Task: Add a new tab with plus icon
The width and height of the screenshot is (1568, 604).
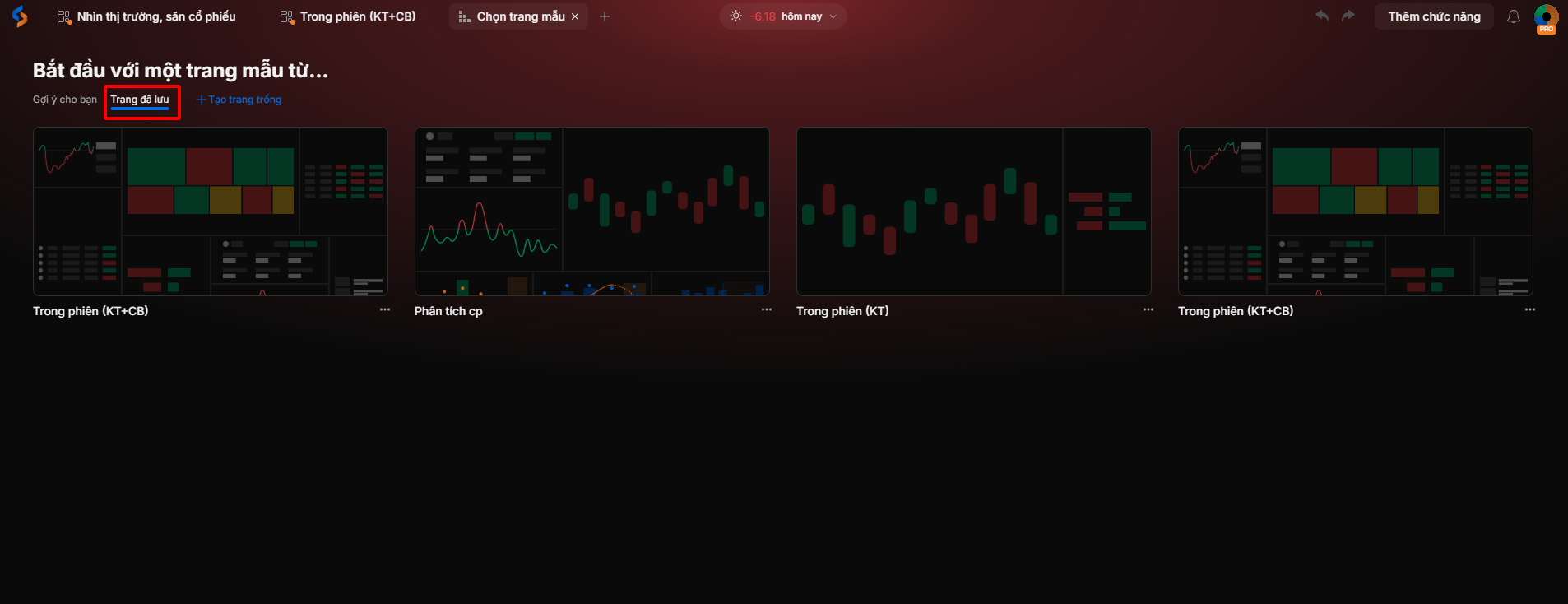Action: click(605, 16)
